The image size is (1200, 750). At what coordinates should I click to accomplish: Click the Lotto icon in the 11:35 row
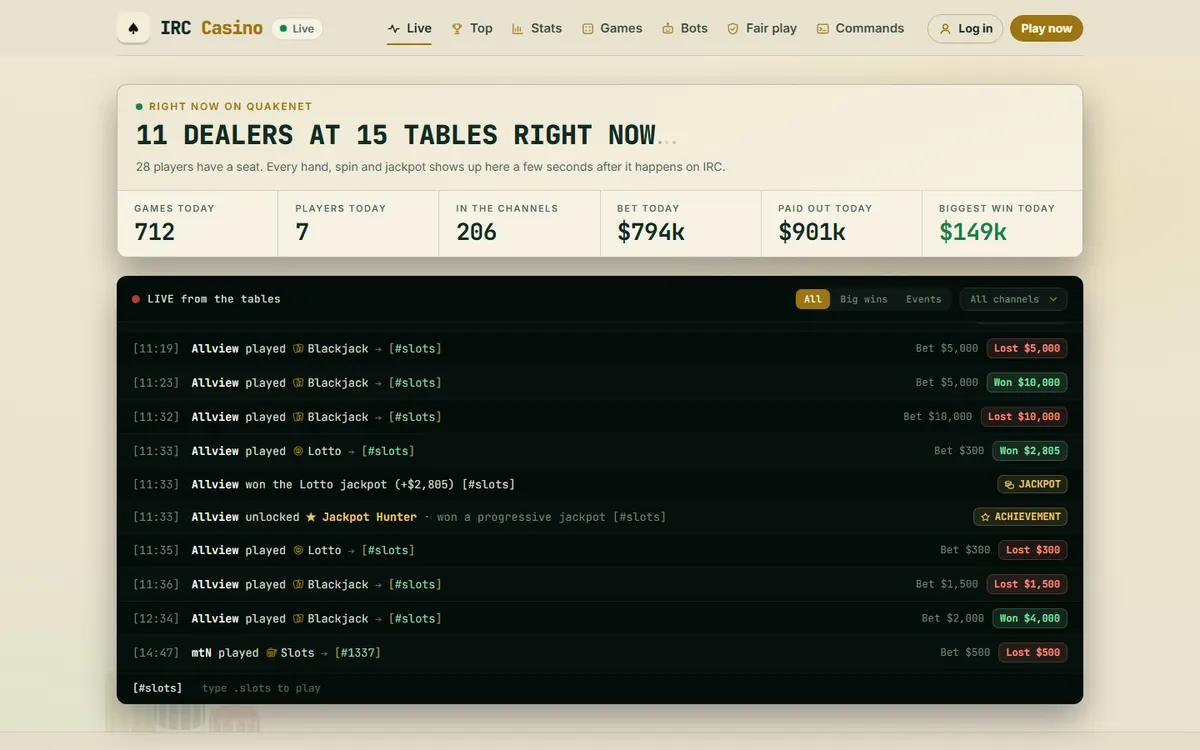(298, 550)
